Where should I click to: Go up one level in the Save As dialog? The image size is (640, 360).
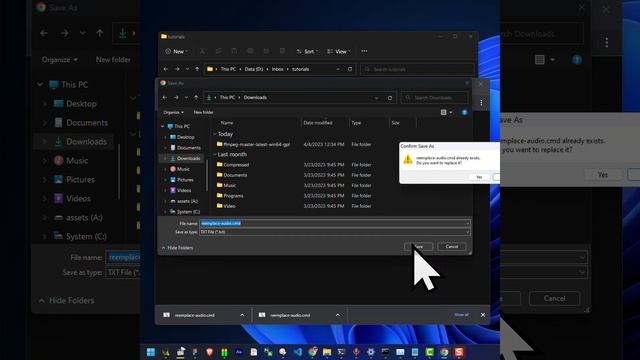click(196, 98)
